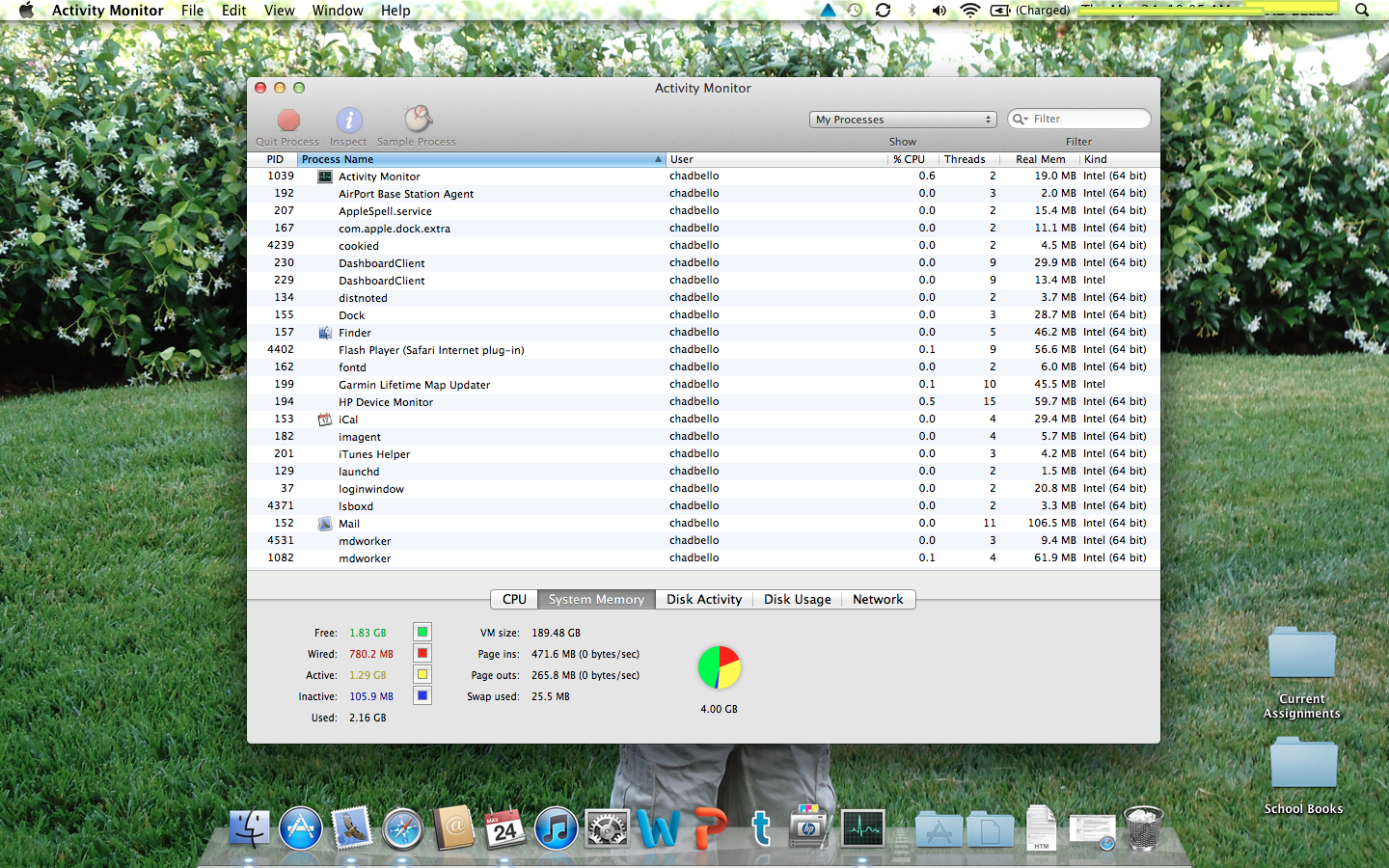Viewport: 1389px width, 868px height.
Task: Click the Quit Process stop-sign icon
Action: pos(288,121)
